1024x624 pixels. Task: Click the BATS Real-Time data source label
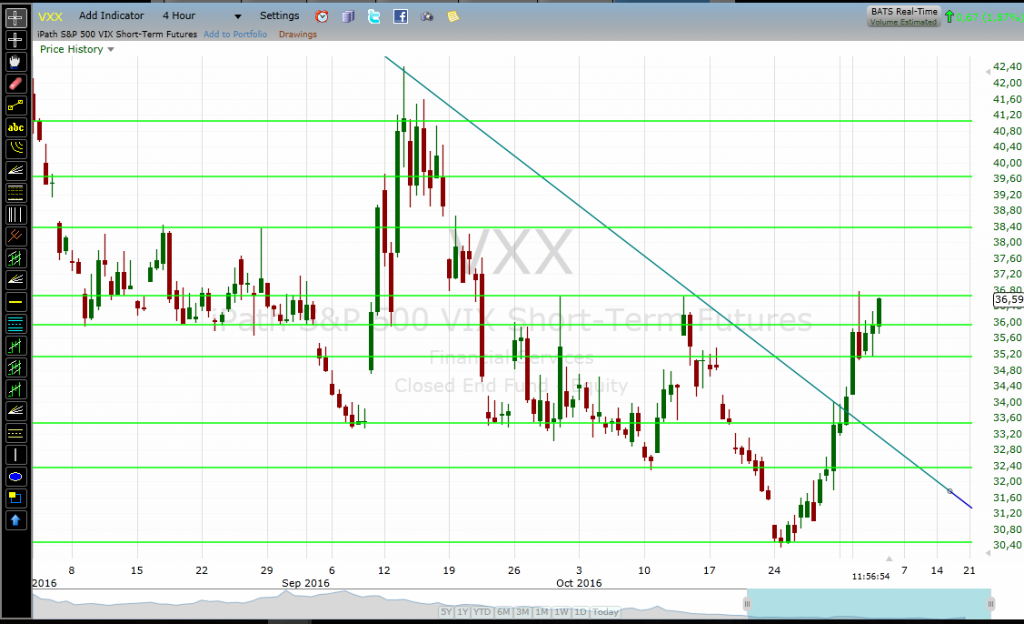[x=904, y=12]
